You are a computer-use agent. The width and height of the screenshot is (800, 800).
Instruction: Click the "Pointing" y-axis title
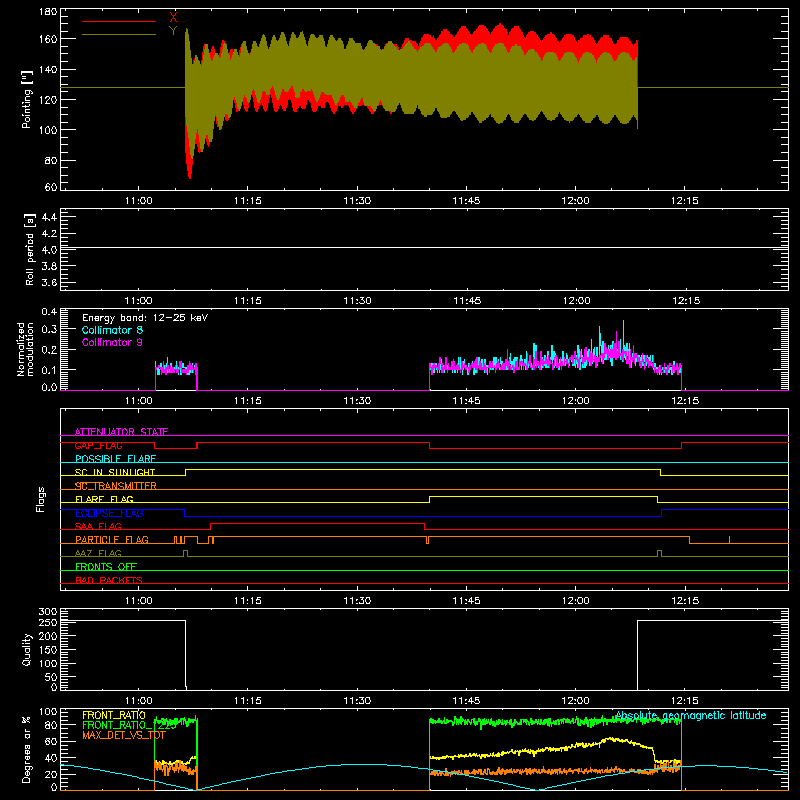[x=27, y=99]
